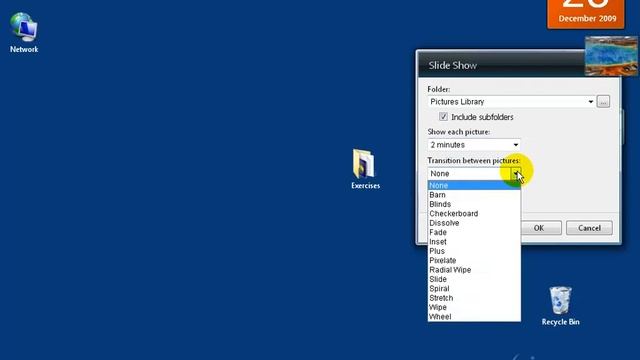Choose Dissolve transition option
This screenshot has width=640, height=360.
(x=474, y=223)
